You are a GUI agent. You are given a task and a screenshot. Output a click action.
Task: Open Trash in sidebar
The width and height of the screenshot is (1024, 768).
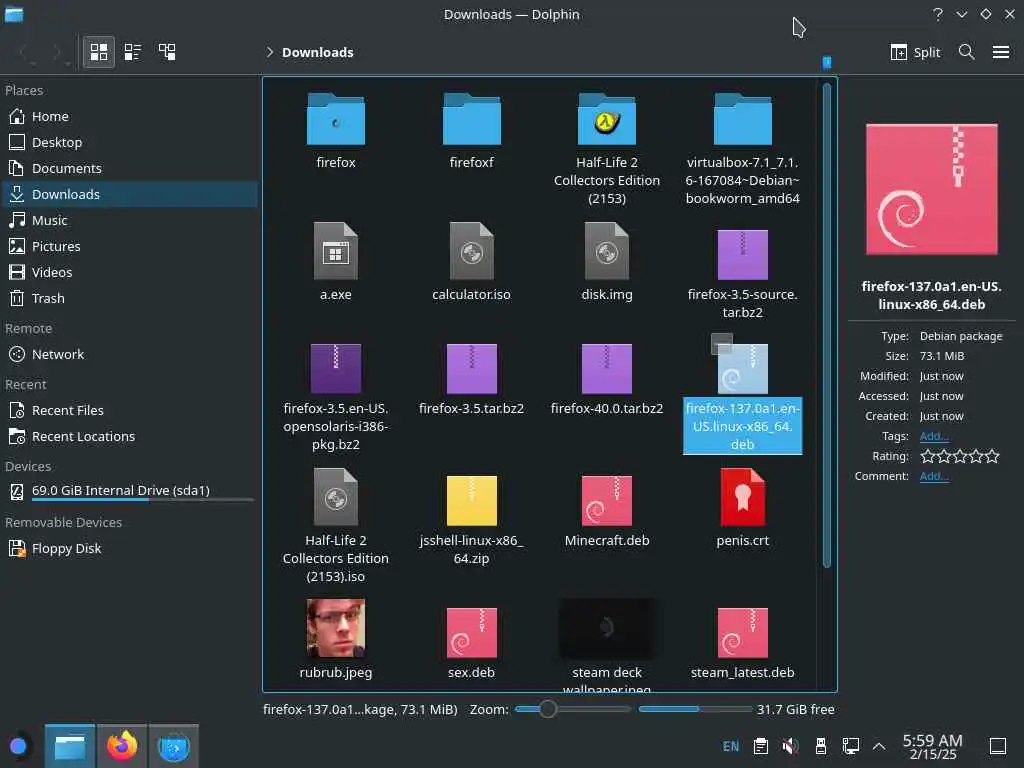(129, 298)
